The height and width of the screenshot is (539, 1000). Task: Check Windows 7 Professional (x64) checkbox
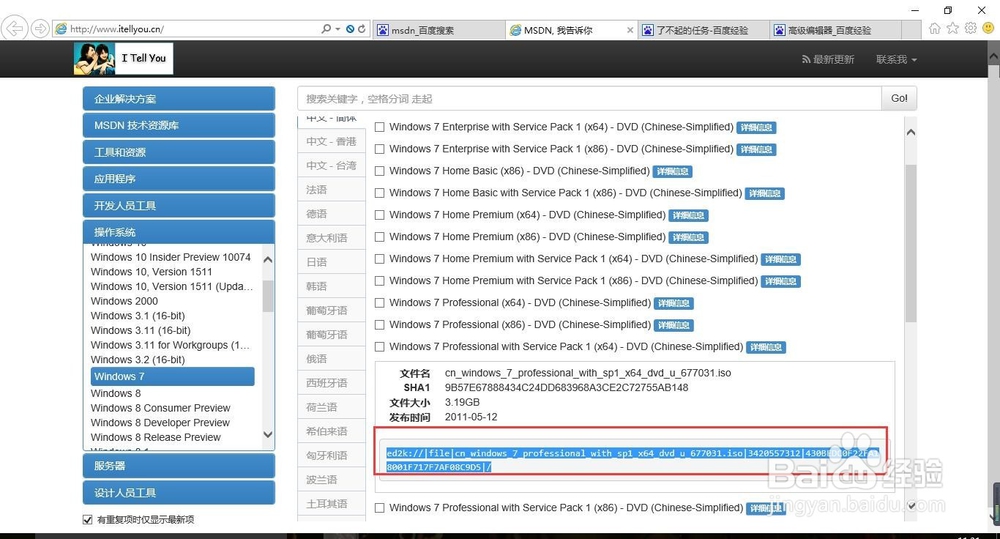379,303
